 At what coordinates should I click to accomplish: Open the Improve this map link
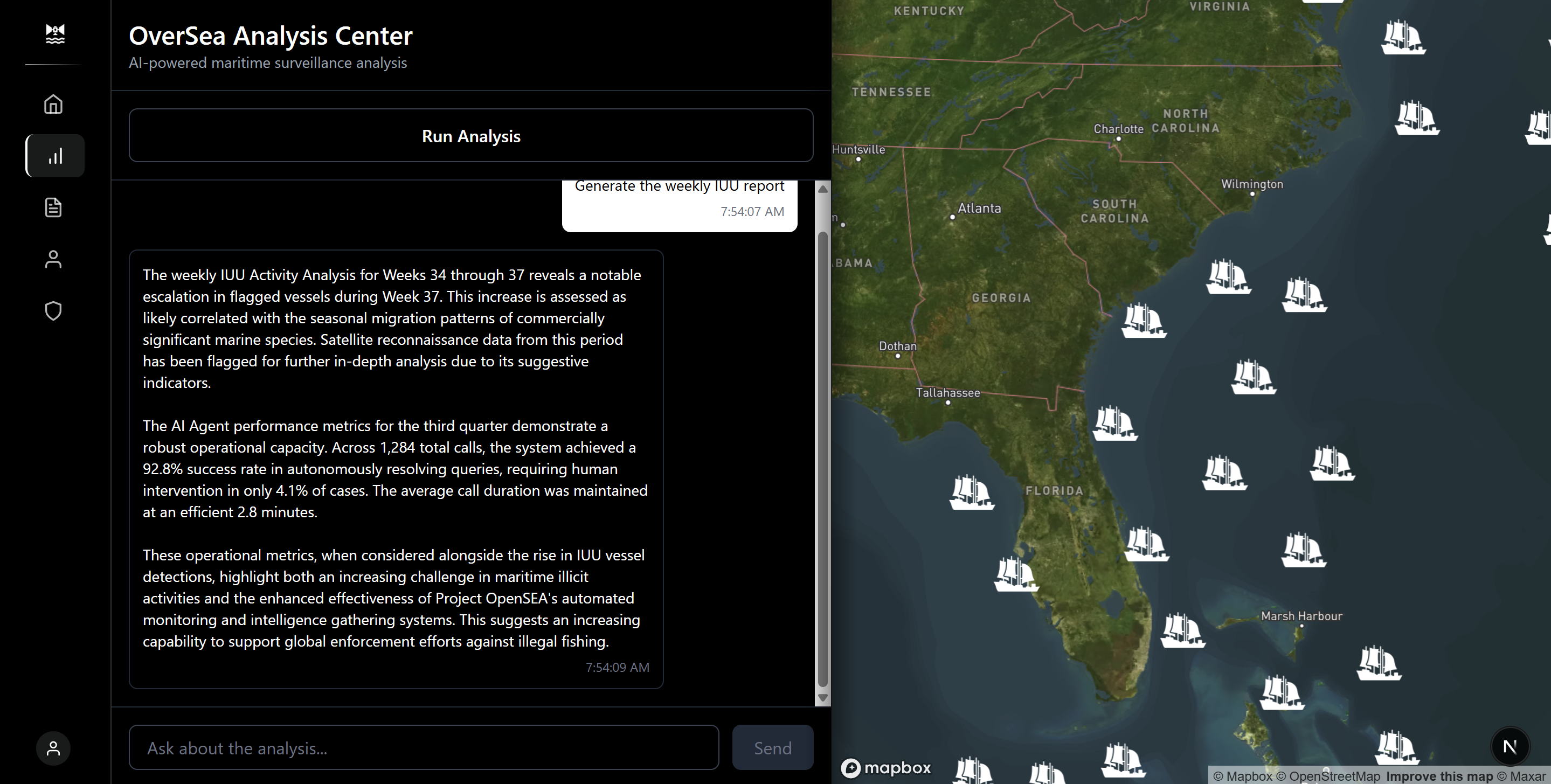click(x=1439, y=776)
